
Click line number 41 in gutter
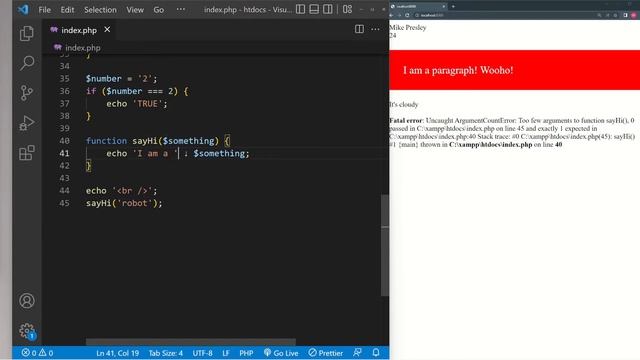pos(64,153)
